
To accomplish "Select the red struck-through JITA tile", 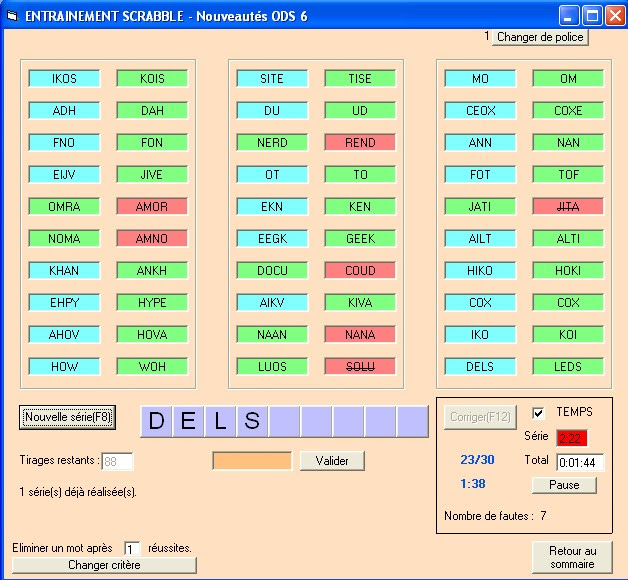I will point(568,207).
